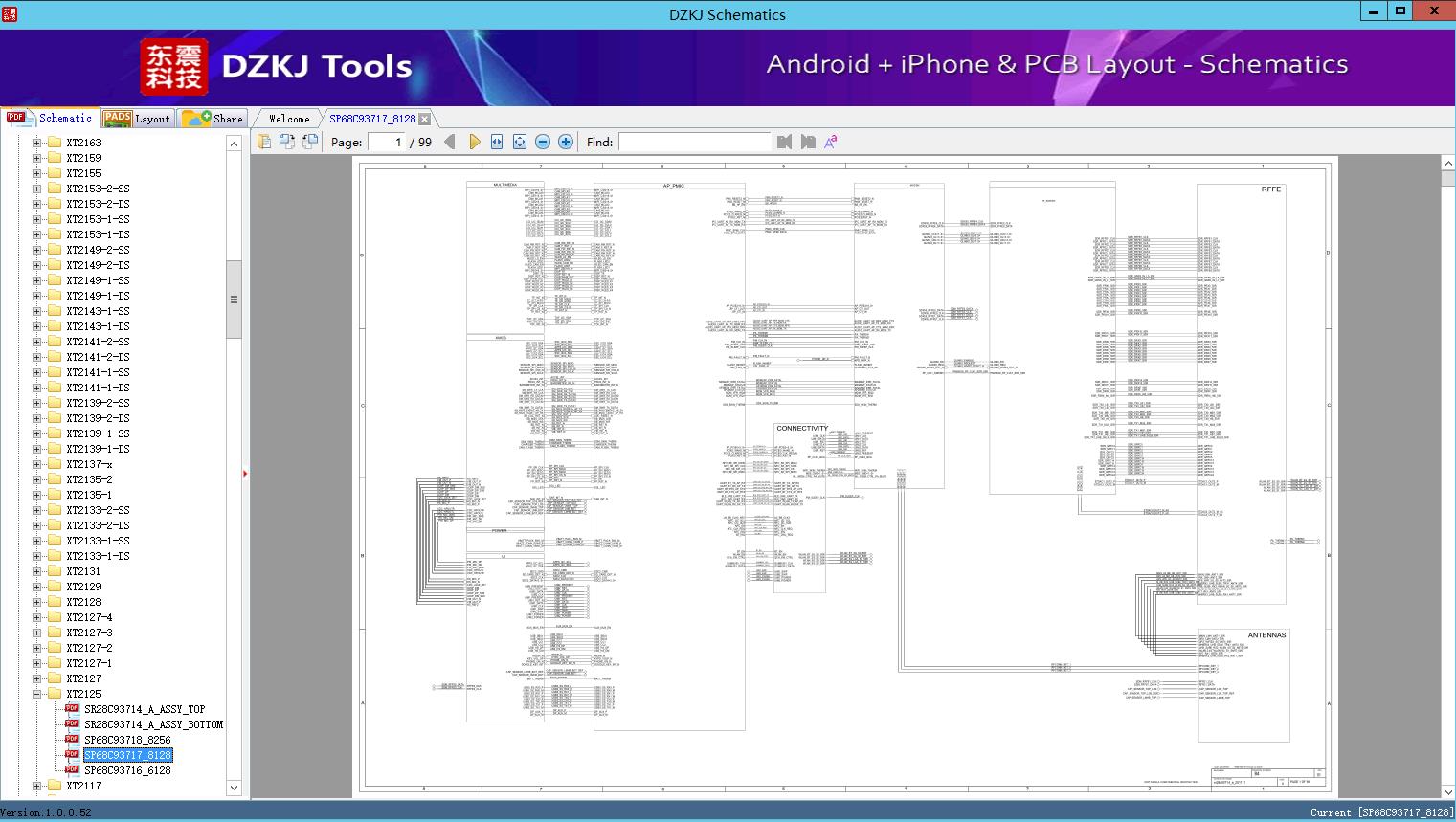
Task: Toggle the match case search option icon
Action: click(831, 142)
